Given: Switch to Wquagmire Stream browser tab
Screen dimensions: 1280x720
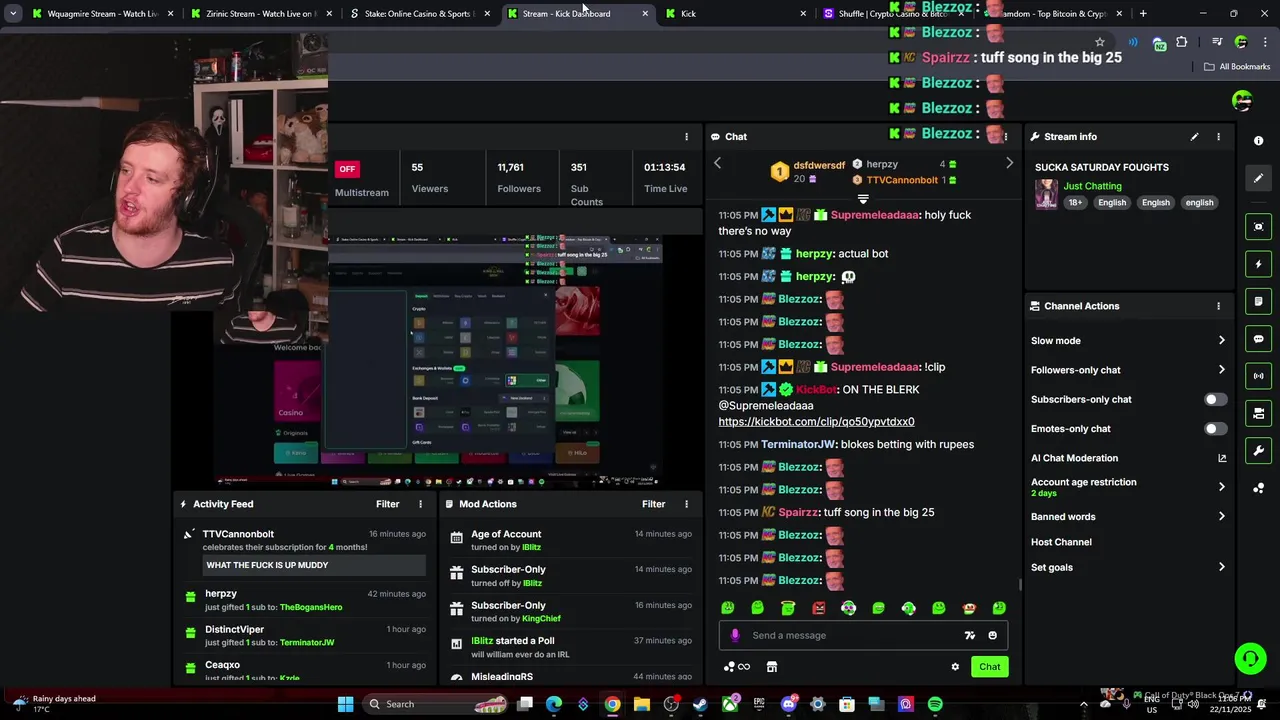Looking at the screenshot, I should [x=102, y=14].
